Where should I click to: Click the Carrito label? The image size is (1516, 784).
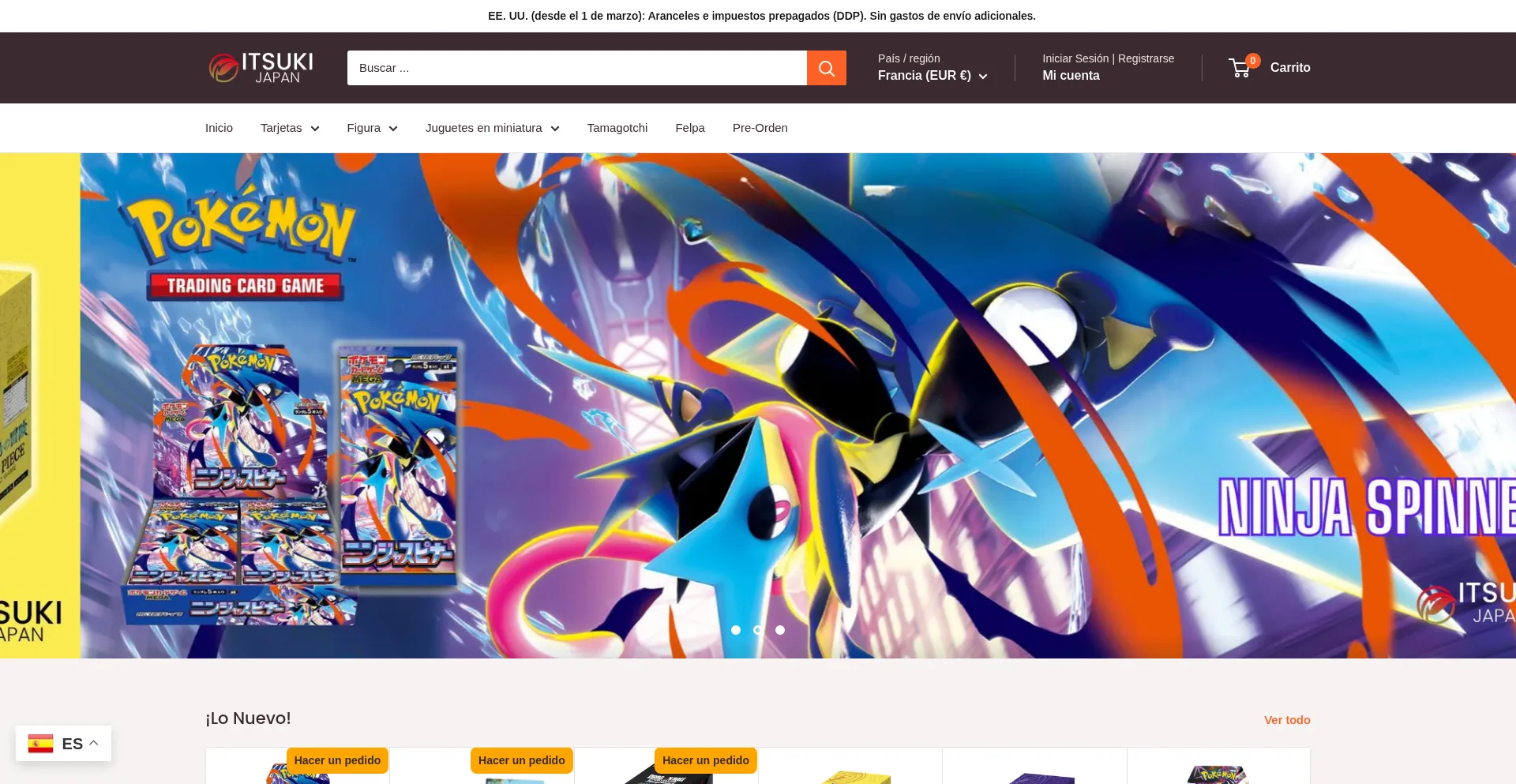1290,68
